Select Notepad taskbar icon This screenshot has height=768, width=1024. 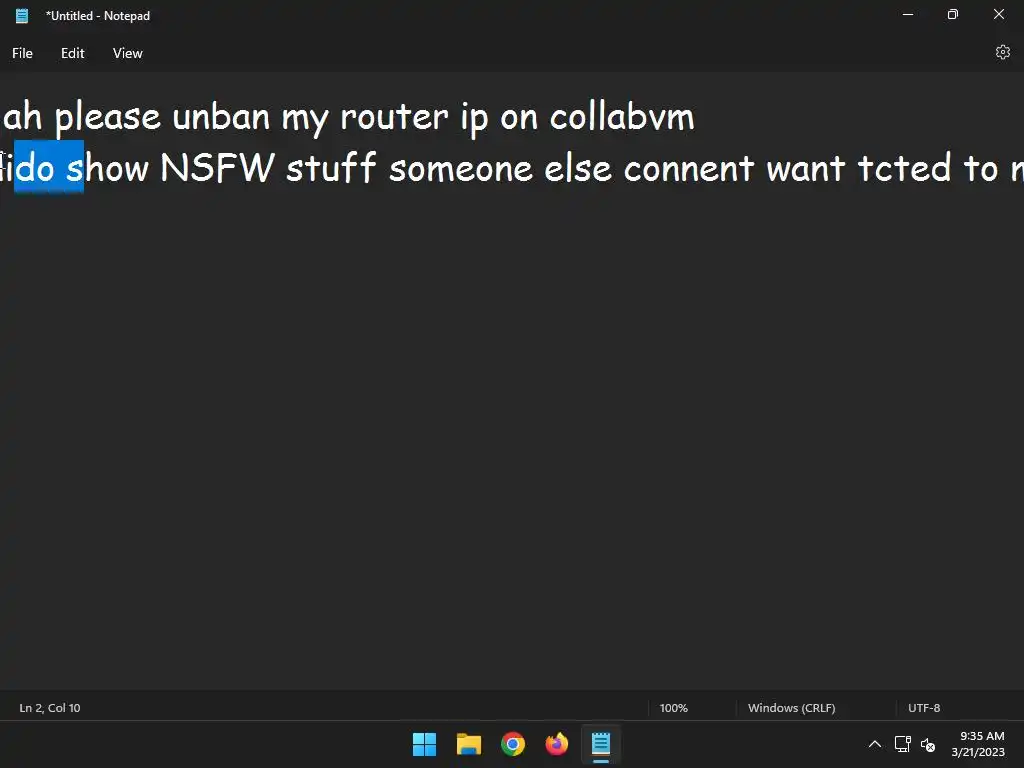601,744
